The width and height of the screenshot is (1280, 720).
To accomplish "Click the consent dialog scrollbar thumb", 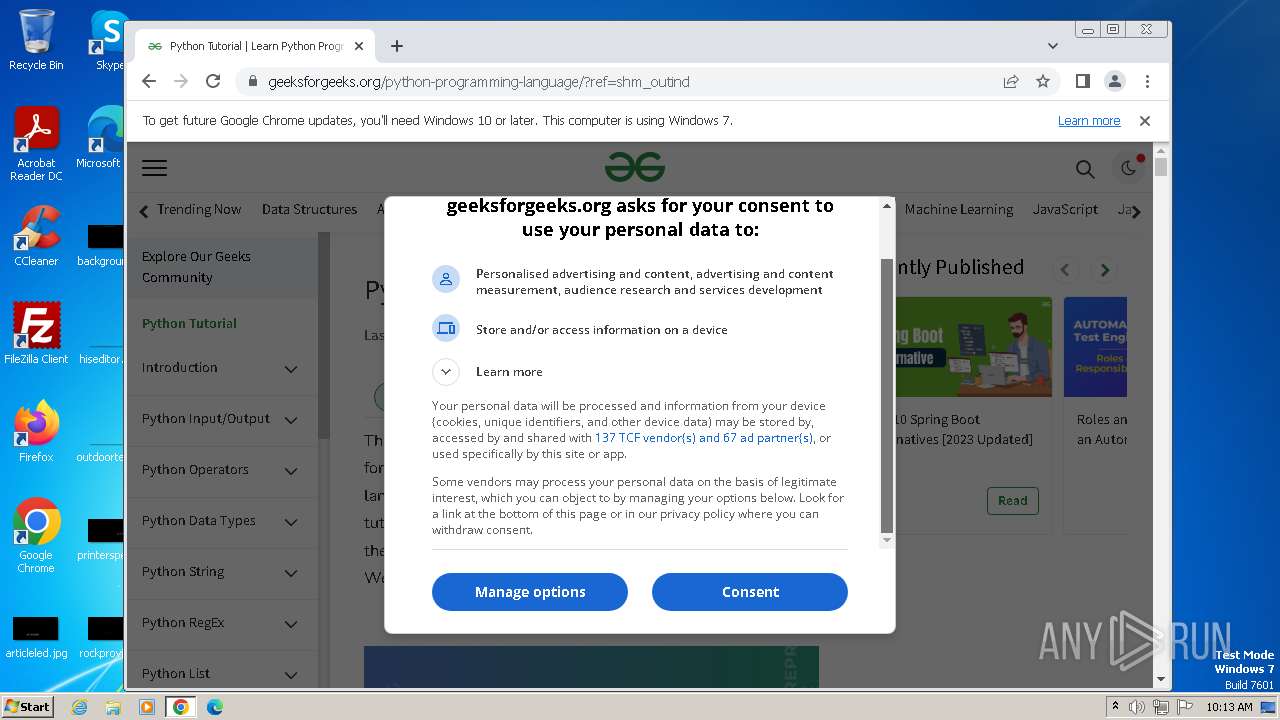I will click(886, 396).
